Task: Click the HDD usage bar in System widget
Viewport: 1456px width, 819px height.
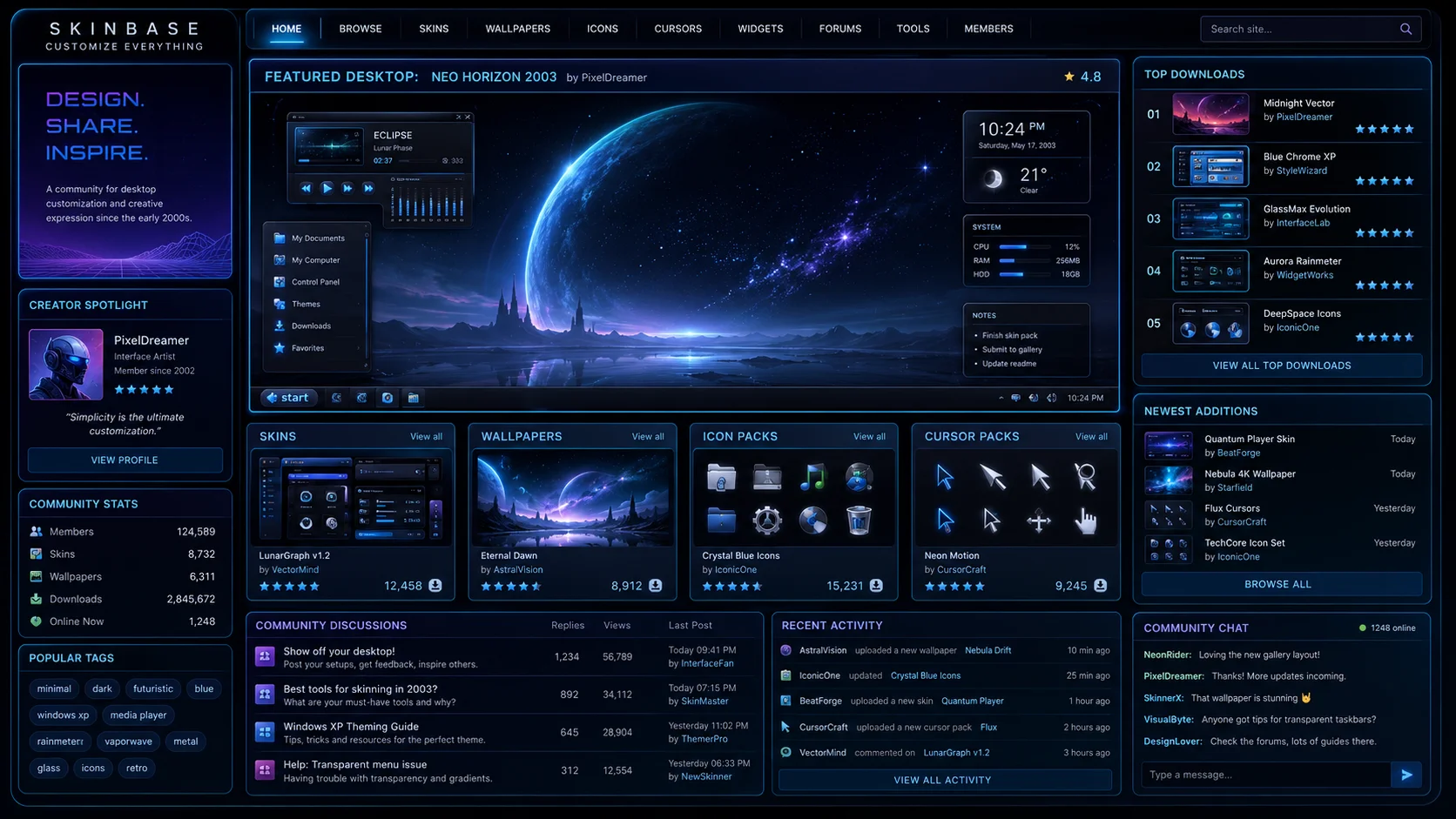Action: tap(1025, 274)
